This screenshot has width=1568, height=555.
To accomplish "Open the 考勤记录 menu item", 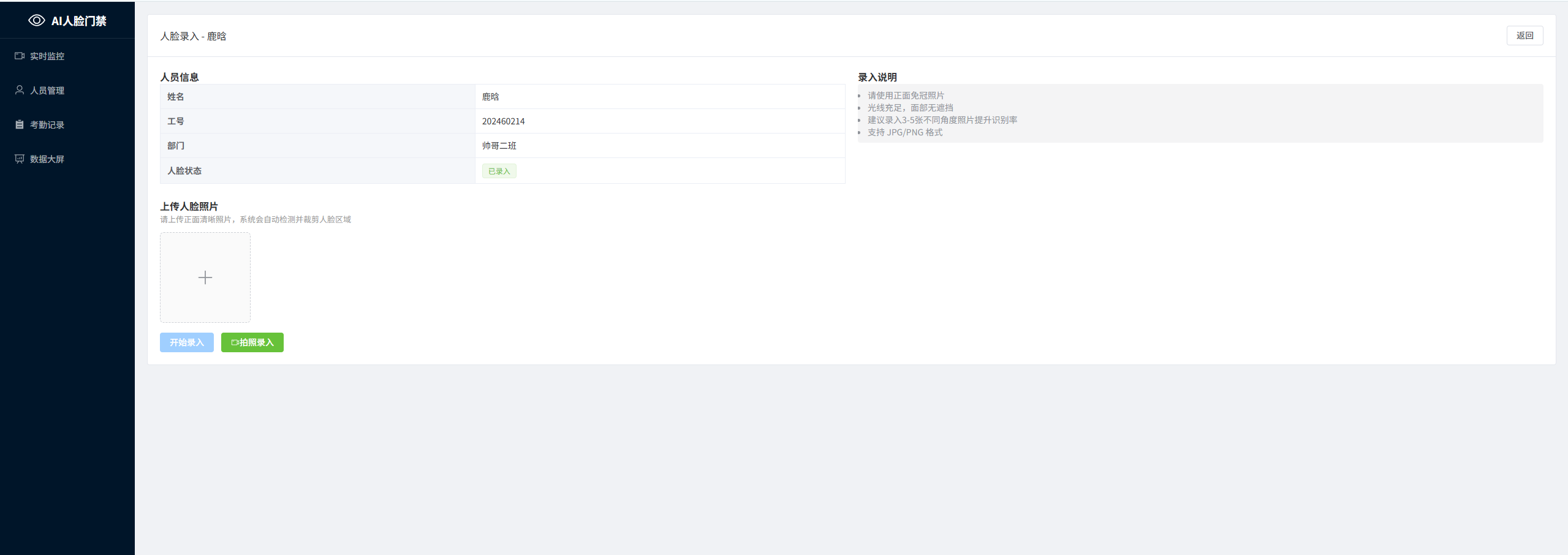I will point(67,124).
